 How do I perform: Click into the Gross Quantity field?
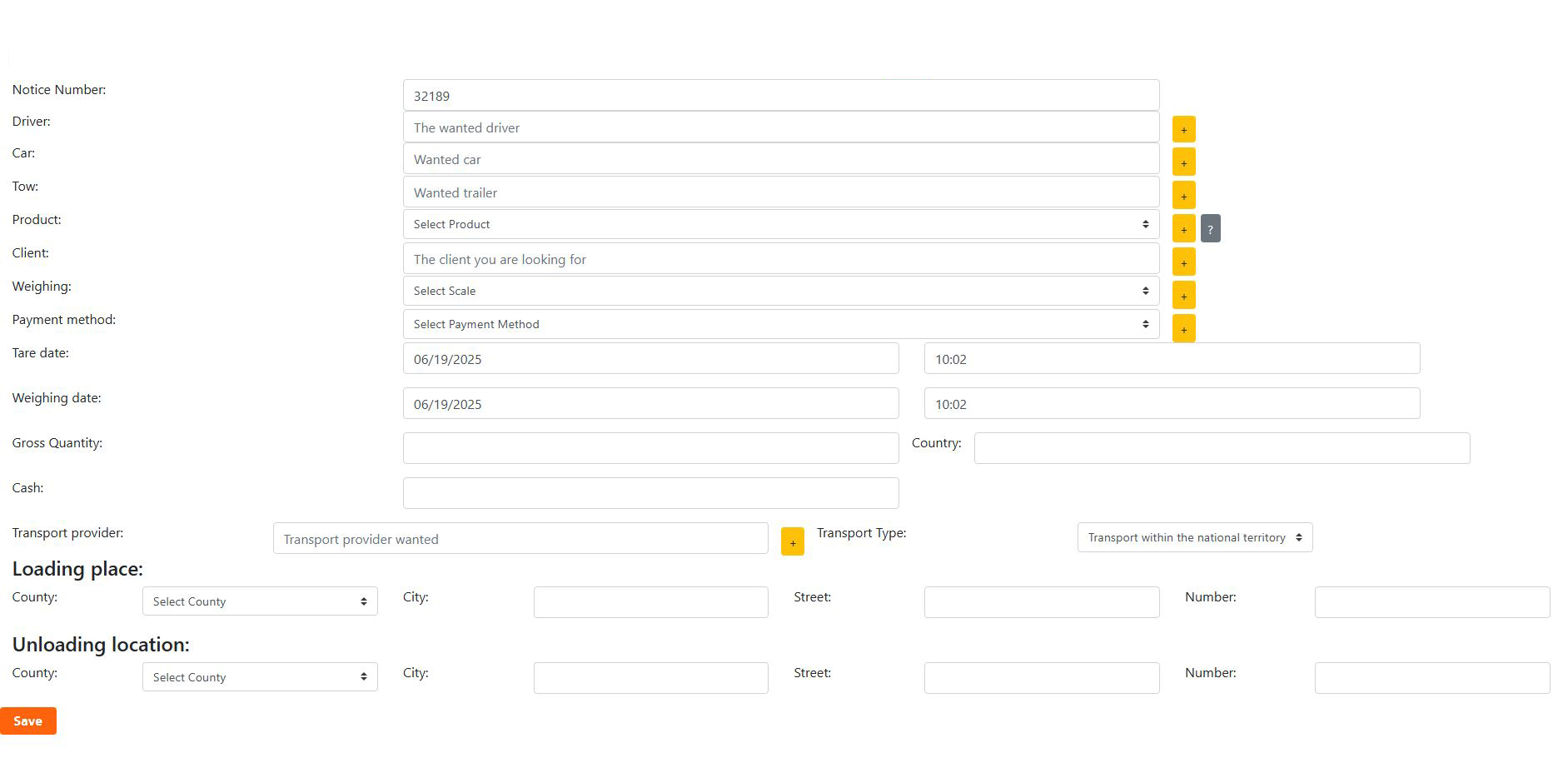point(650,448)
